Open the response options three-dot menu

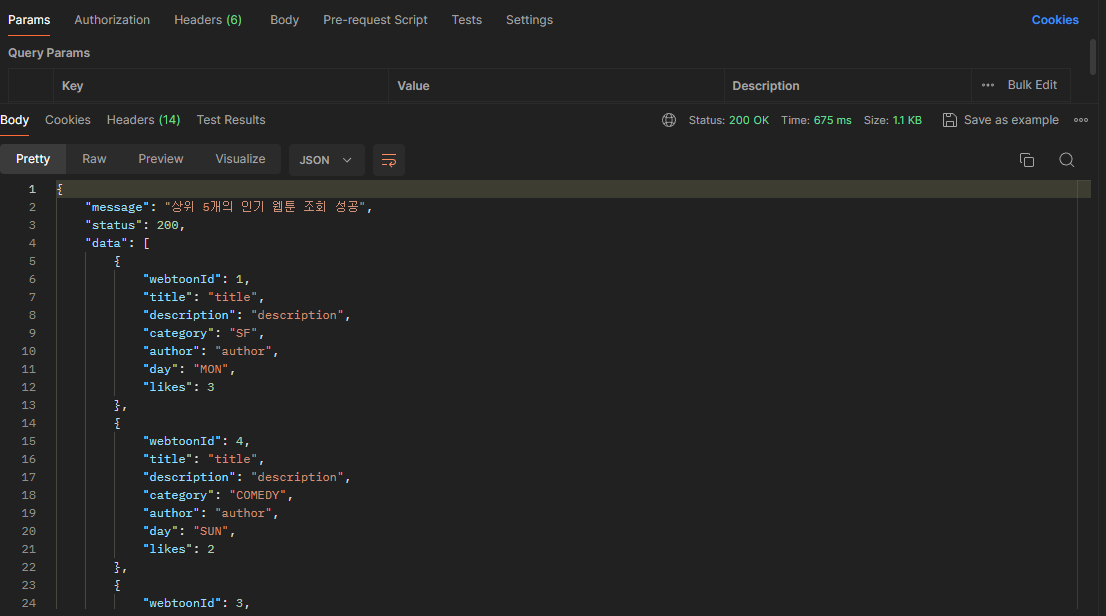(1081, 120)
